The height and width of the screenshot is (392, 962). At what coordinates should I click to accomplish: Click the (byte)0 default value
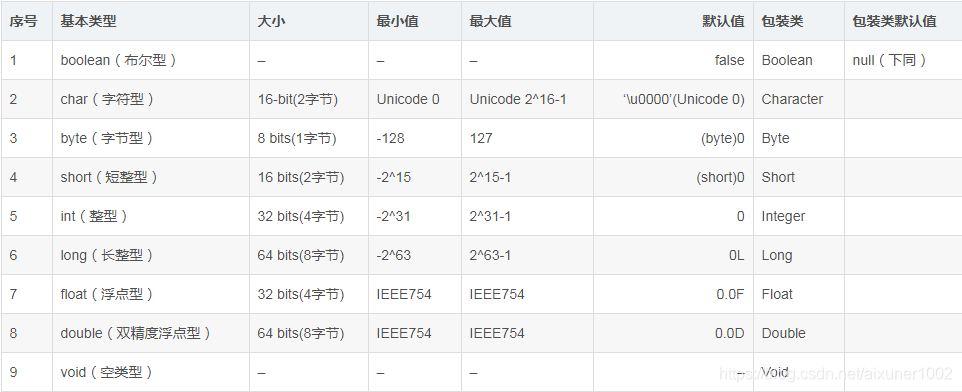(x=723, y=138)
